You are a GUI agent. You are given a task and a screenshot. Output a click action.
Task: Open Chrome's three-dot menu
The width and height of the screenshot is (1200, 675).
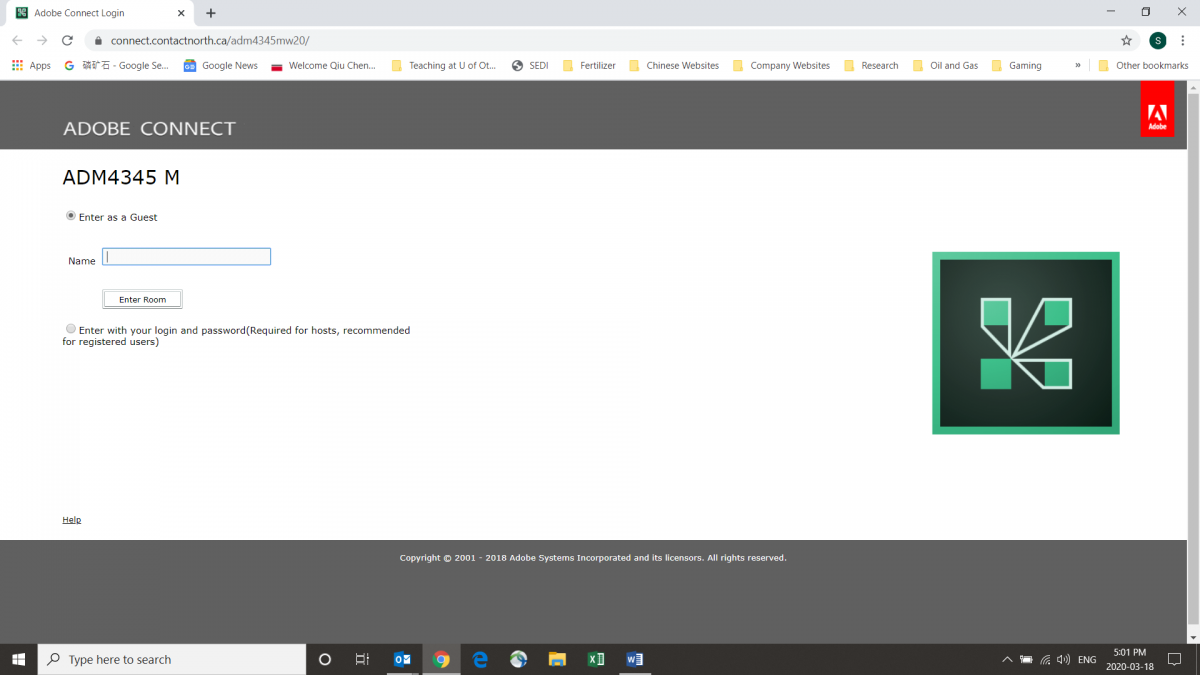pos(1183,40)
